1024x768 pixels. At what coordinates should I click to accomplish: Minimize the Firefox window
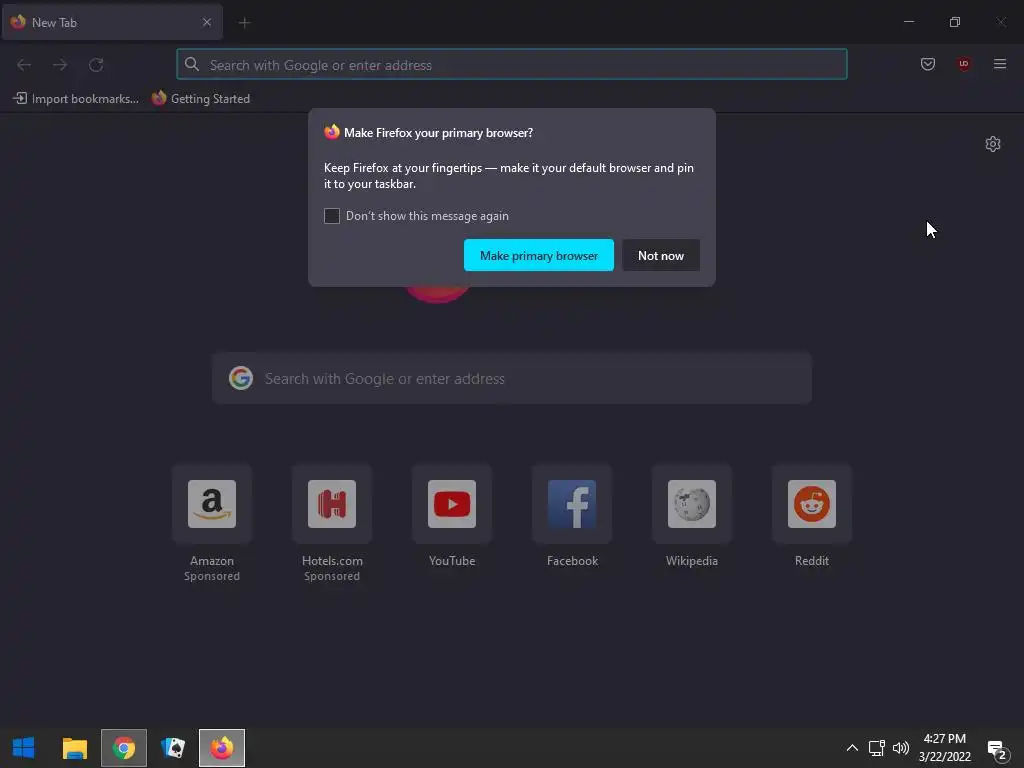click(908, 22)
